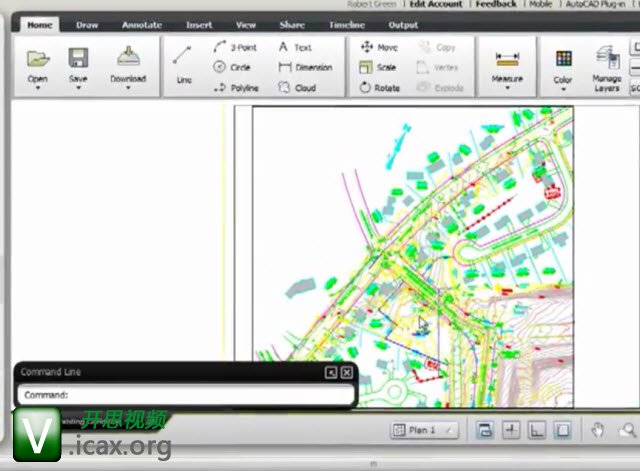Expand the Download dropdown arrow
The width and height of the screenshot is (640, 471).
(x=128, y=87)
